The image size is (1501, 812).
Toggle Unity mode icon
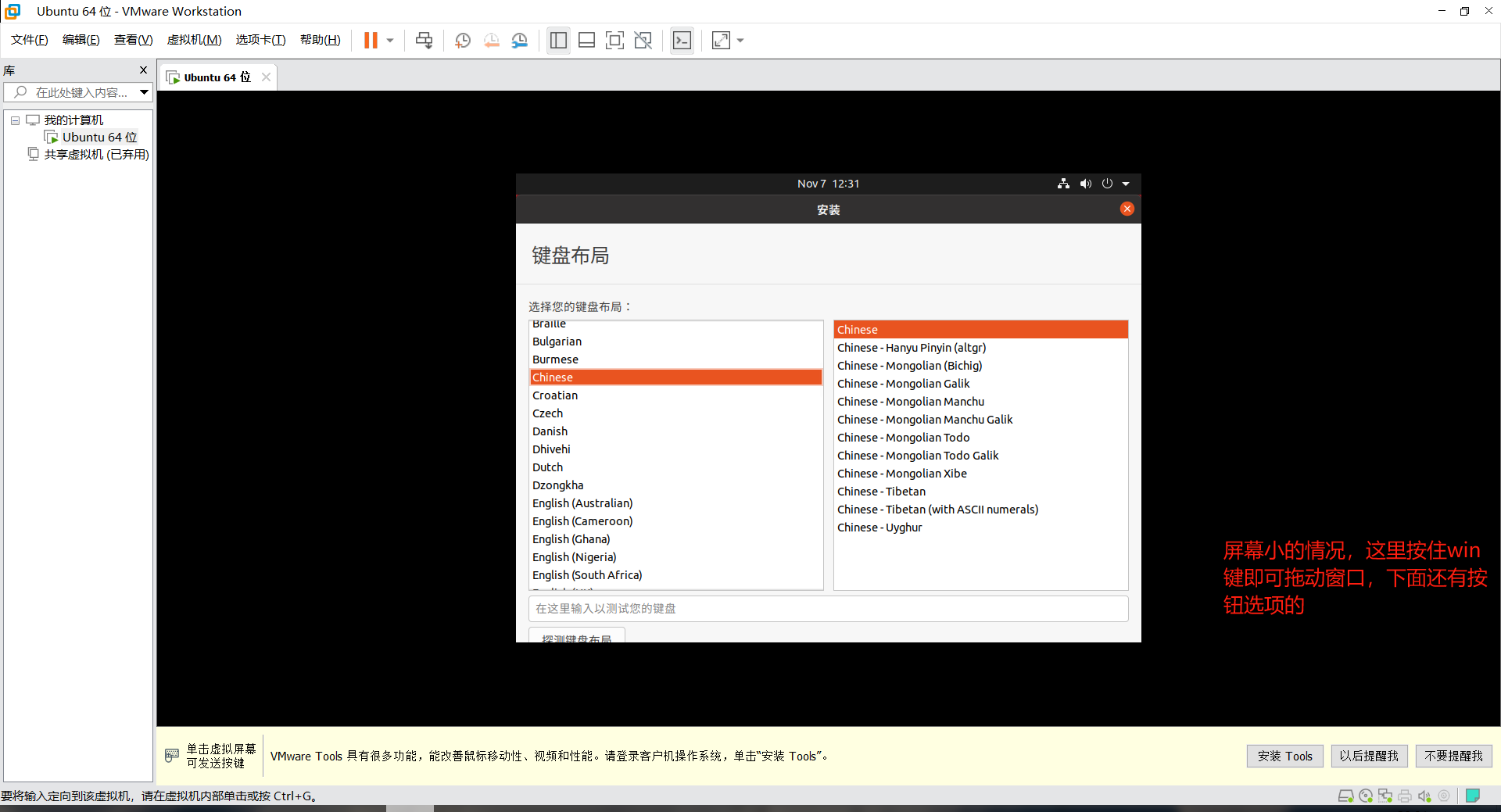point(643,40)
